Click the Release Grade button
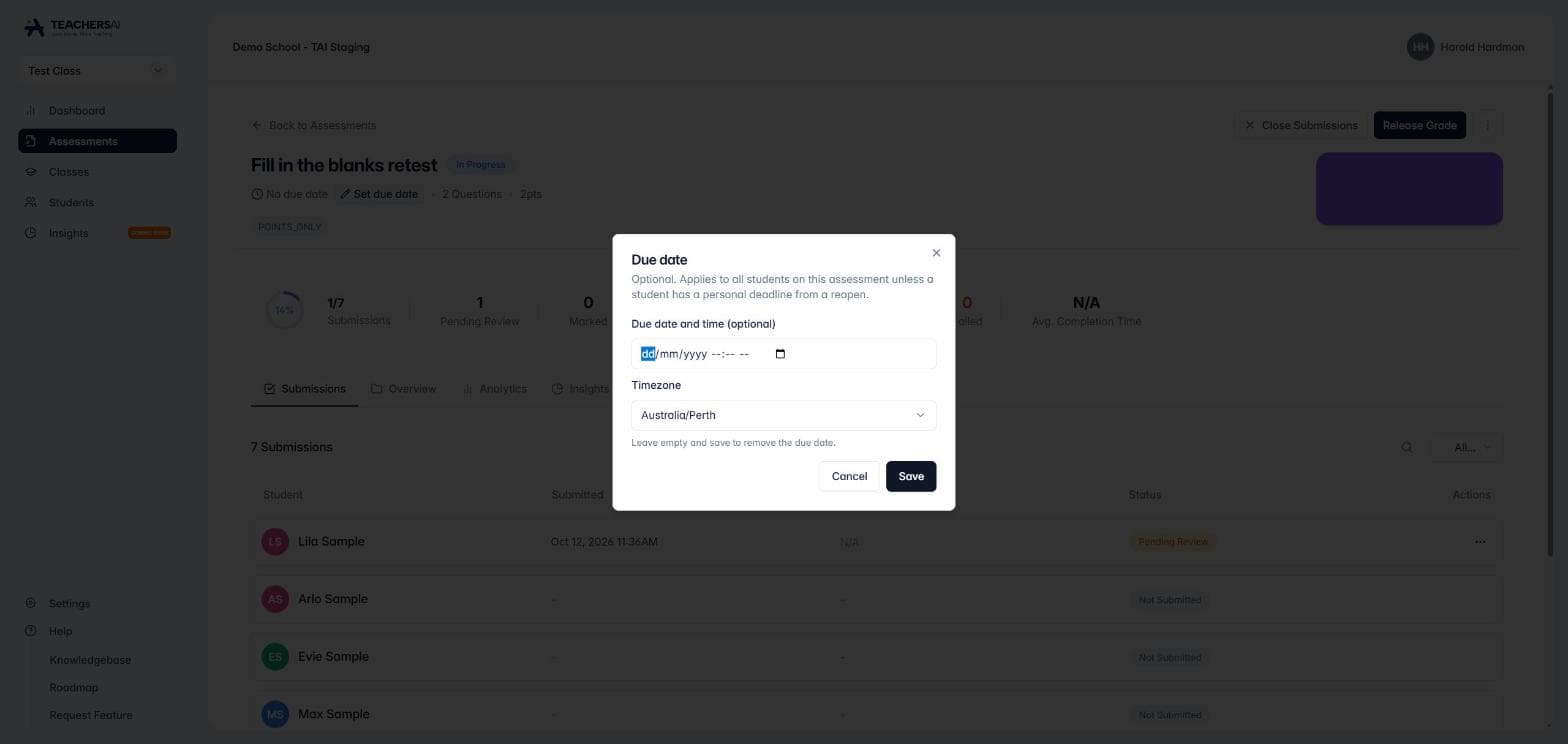Screen dimensions: 1568x744 (x=1419, y=125)
